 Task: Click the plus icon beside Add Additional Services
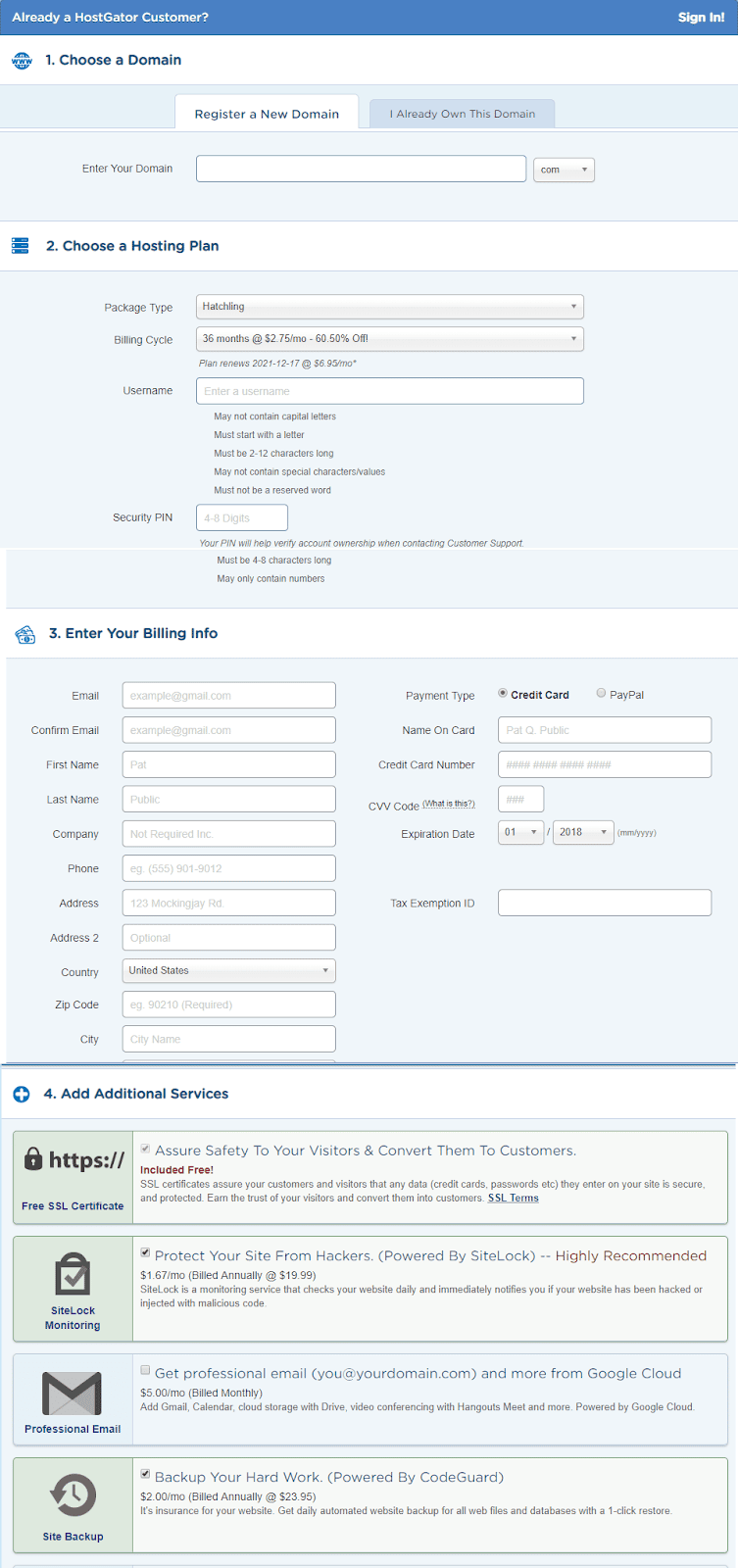click(x=21, y=1094)
